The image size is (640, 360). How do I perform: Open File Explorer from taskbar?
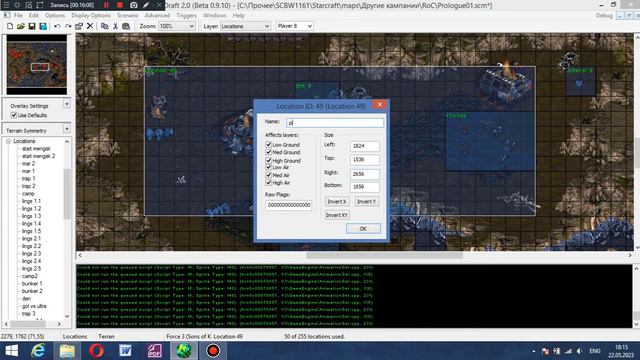tap(67, 351)
